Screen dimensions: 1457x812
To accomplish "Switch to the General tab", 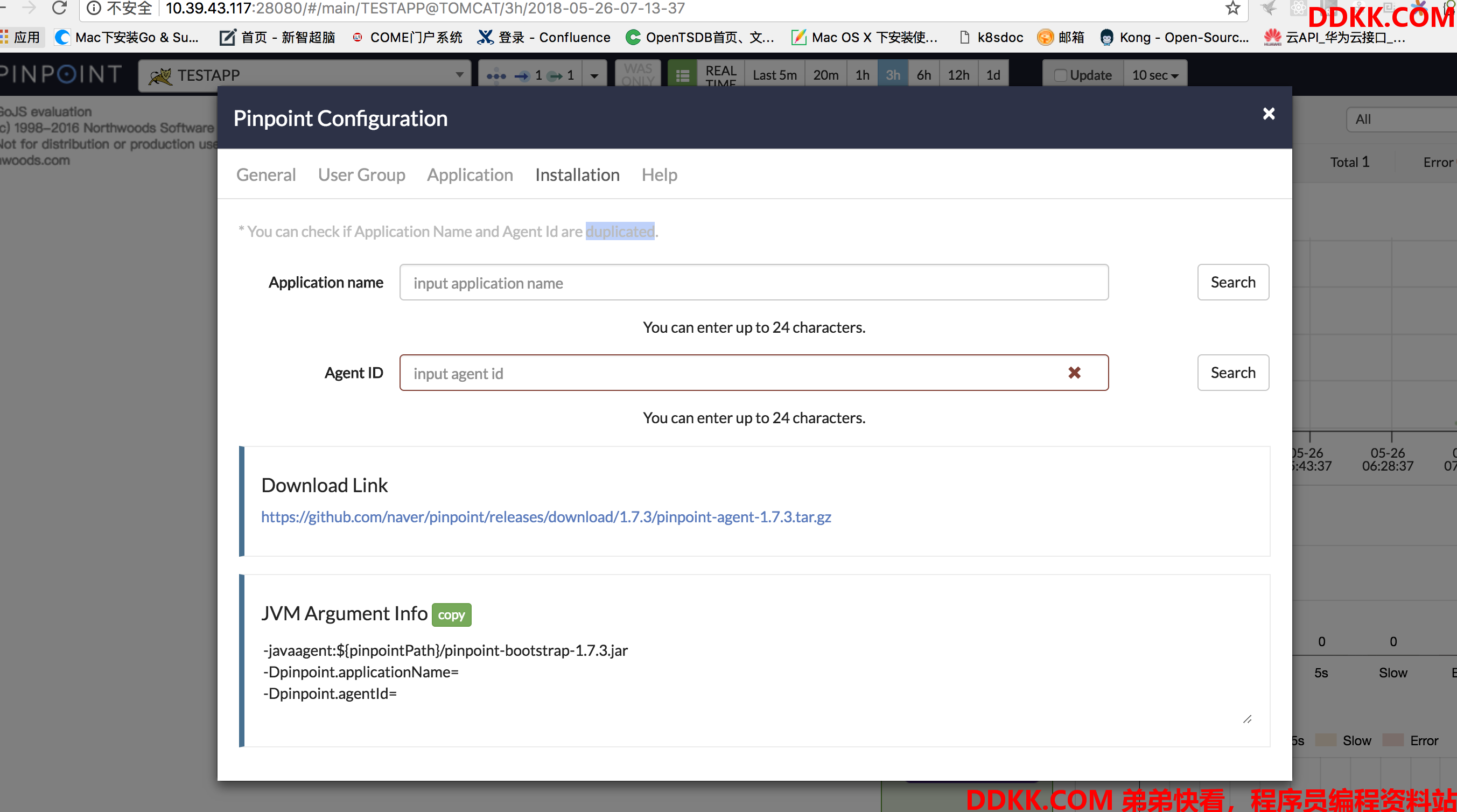I will pos(266,174).
